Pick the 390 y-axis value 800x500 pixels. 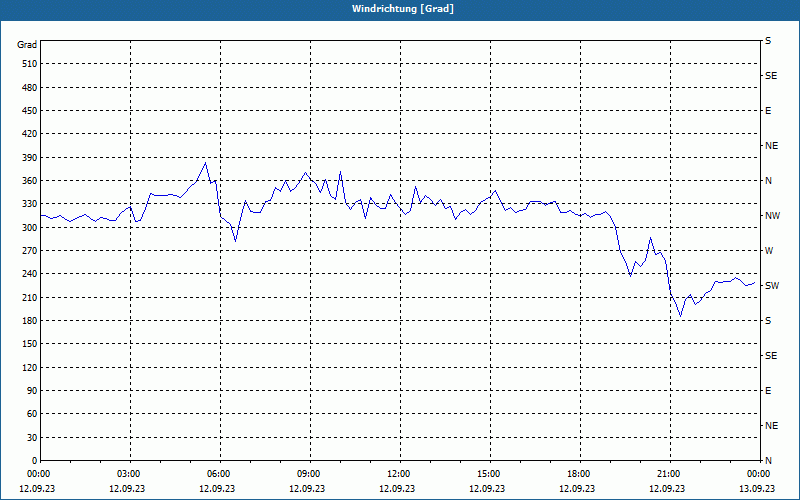(29, 158)
